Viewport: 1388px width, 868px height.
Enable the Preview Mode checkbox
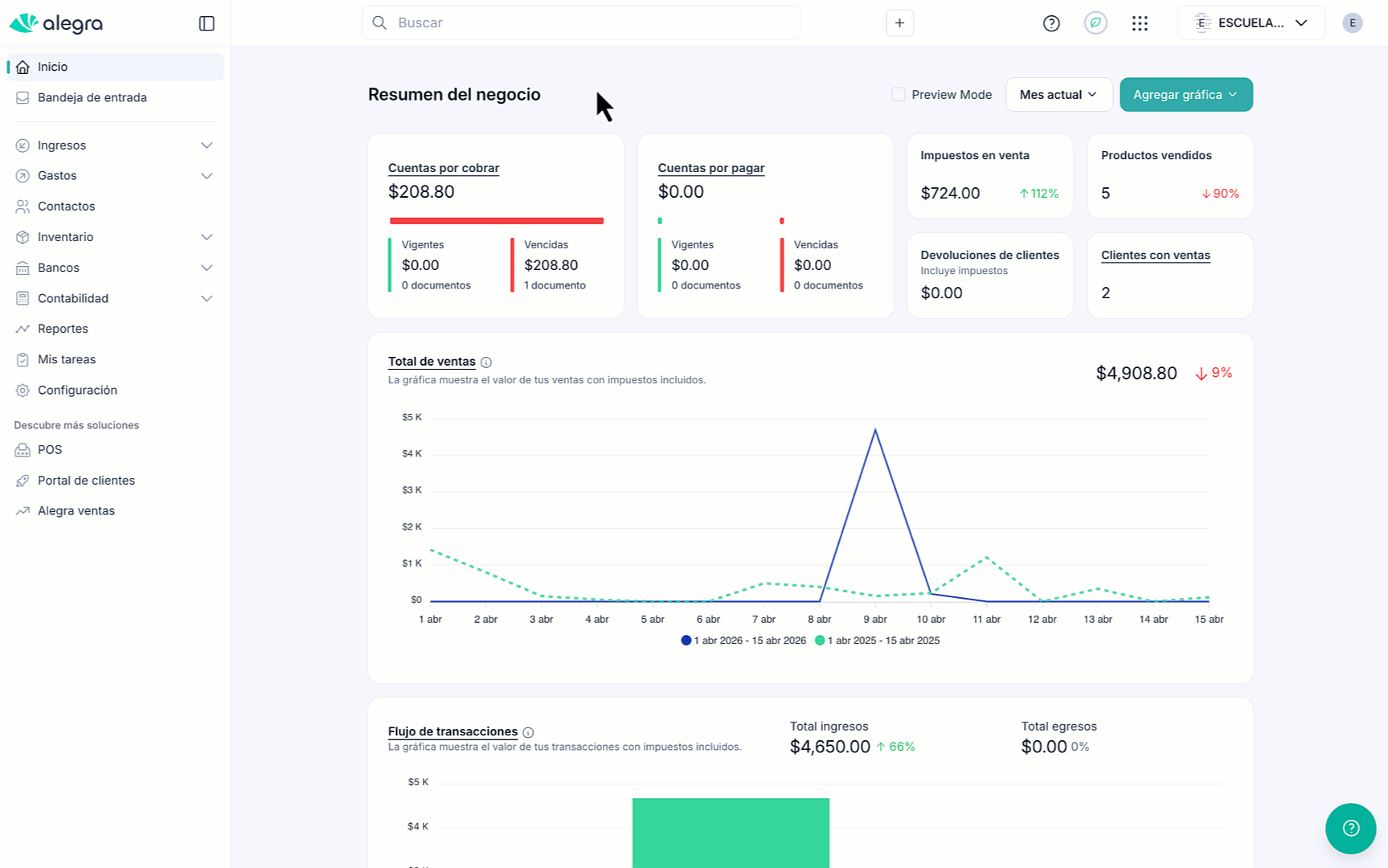pyautogui.click(x=899, y=95)
